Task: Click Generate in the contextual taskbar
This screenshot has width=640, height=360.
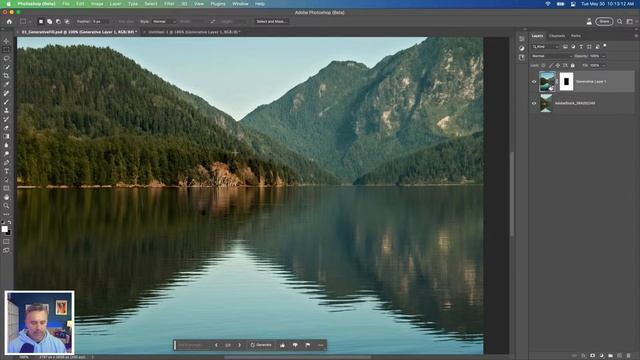Action: click(x=261, y=345)
